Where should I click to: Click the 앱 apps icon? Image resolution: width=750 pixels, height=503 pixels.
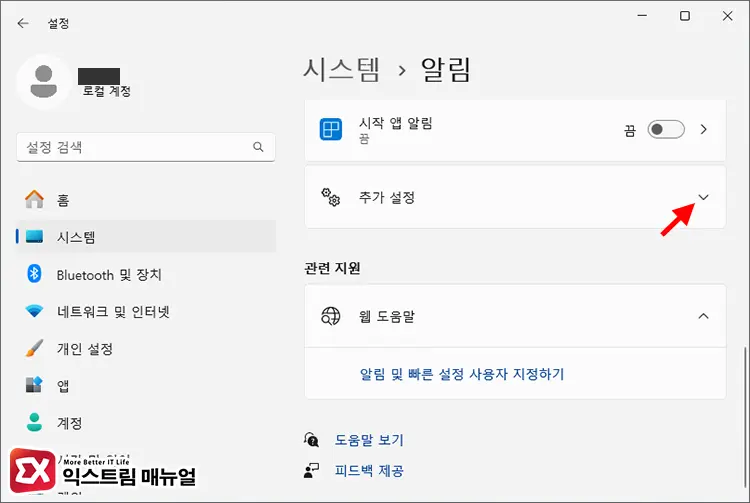click(x=34, y=385)
